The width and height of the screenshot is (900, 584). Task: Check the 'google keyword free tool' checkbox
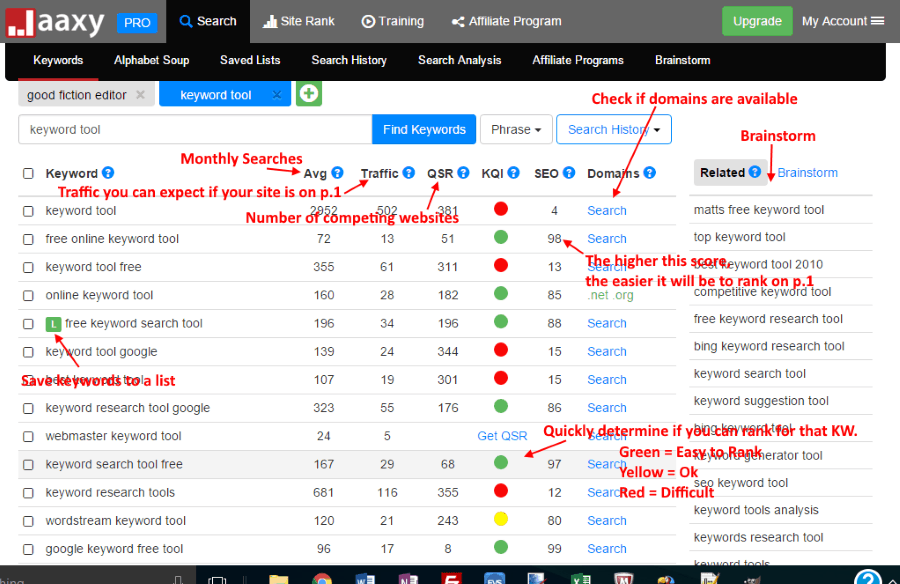click(28, 550)
